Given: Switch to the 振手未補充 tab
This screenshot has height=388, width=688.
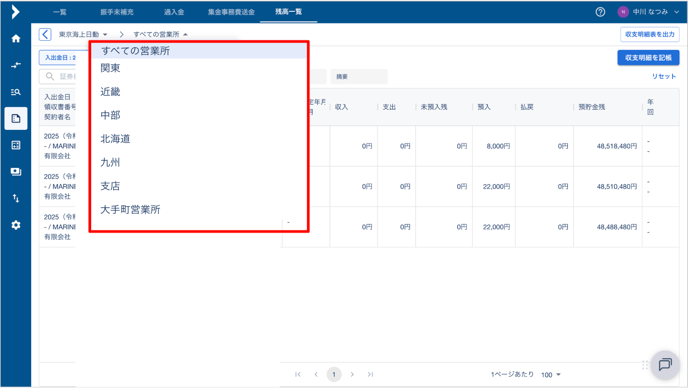Looking at the screenshot, I should coord(117,12).
